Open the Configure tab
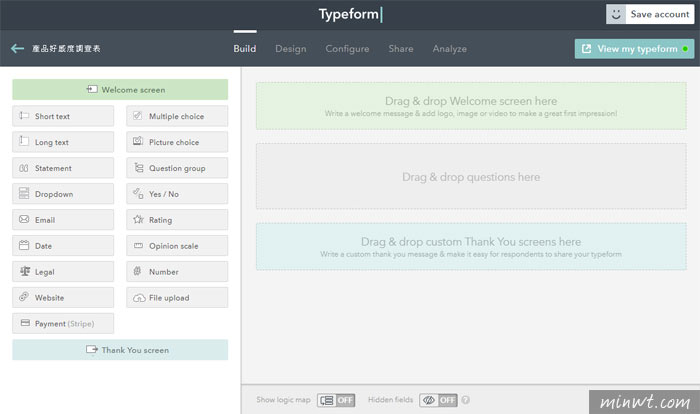700x414 pixels. (347, 49)
